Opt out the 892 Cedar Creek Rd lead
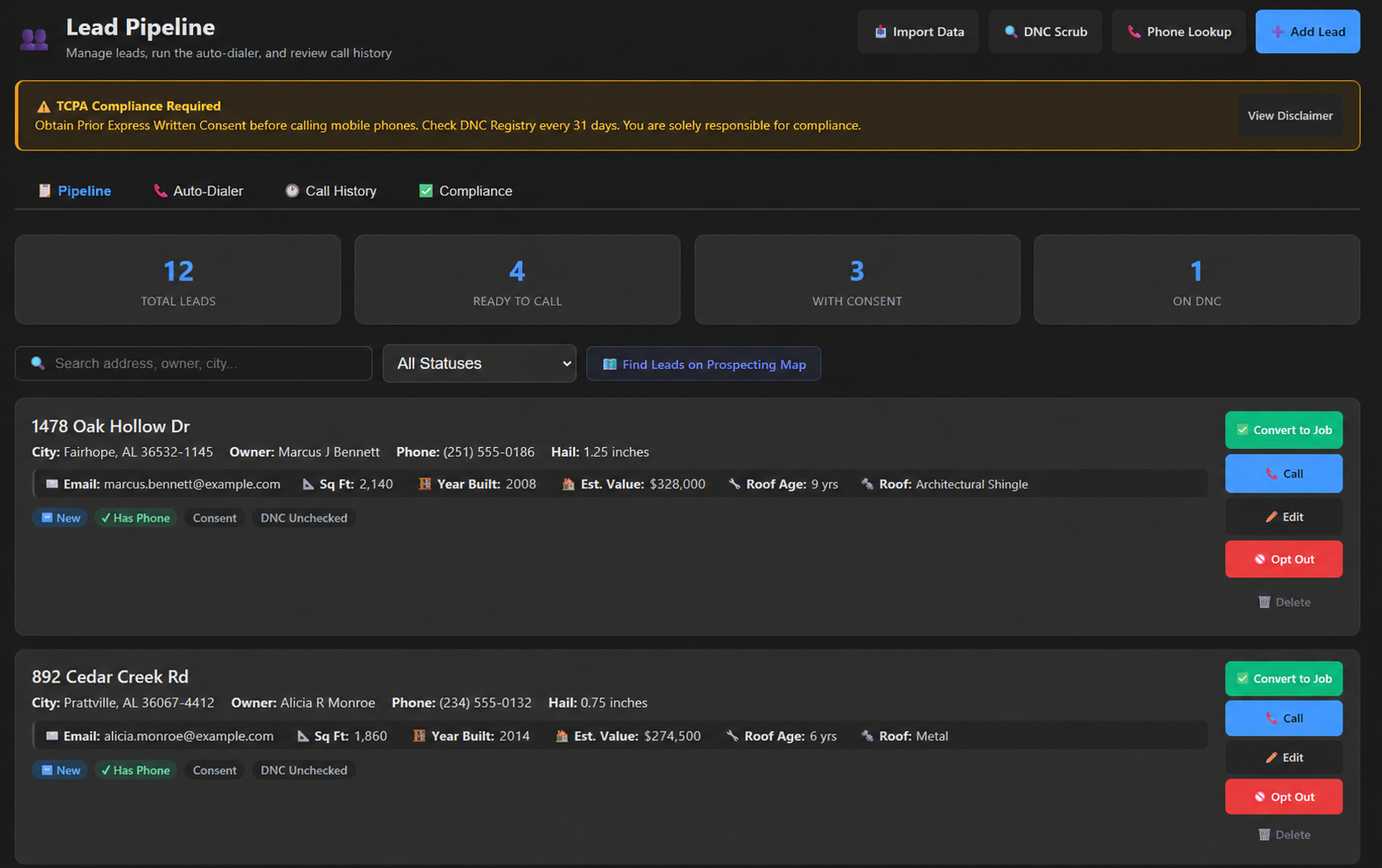Screen dimensions: 1382x868 [x=1283, y=796]
